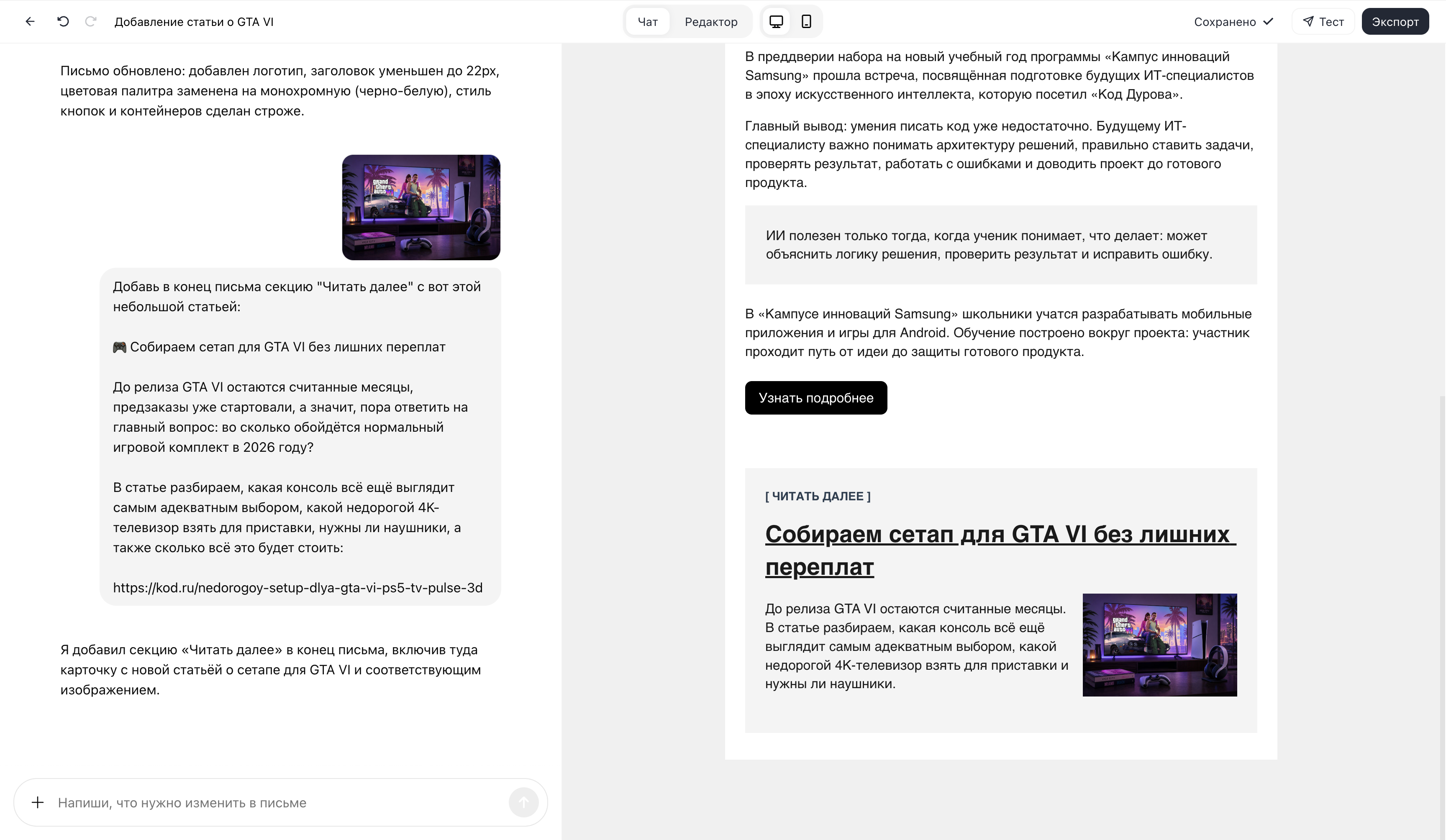Click the send message arrow button

pyautogui.click(x=523, y=802)
